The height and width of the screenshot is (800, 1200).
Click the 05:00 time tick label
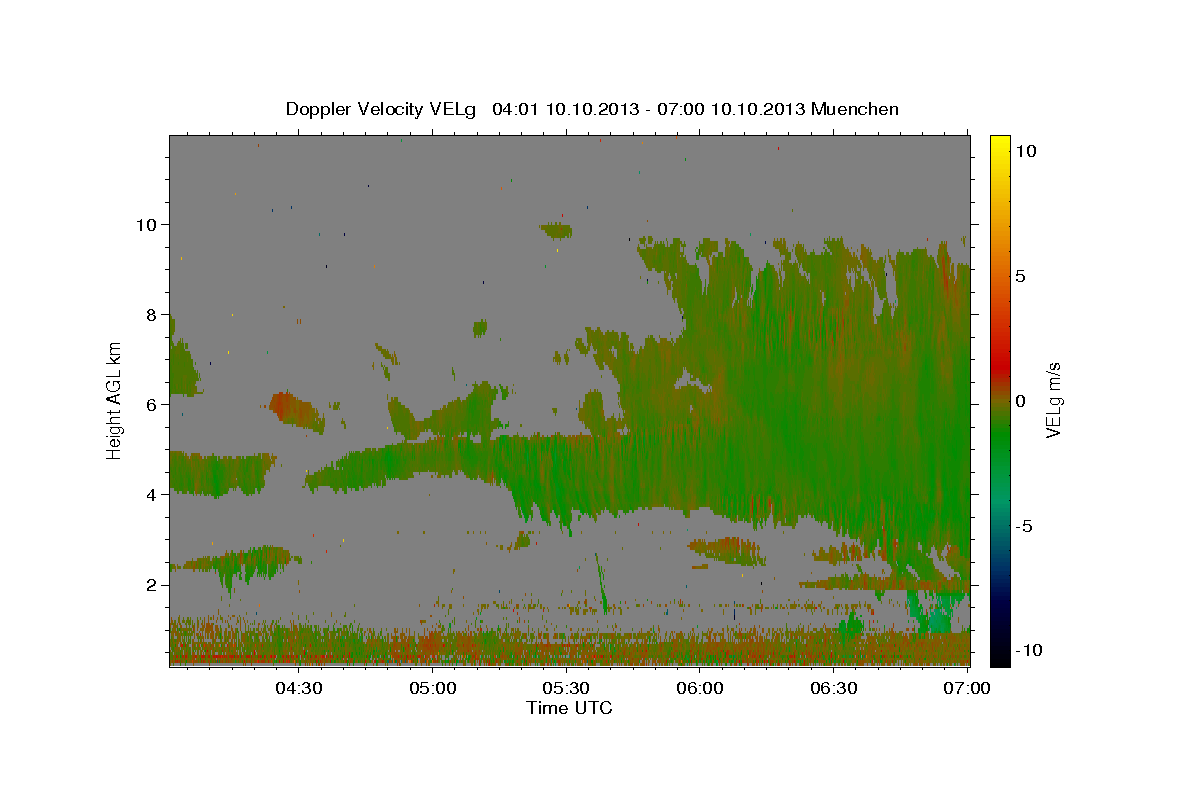(432, 689)
